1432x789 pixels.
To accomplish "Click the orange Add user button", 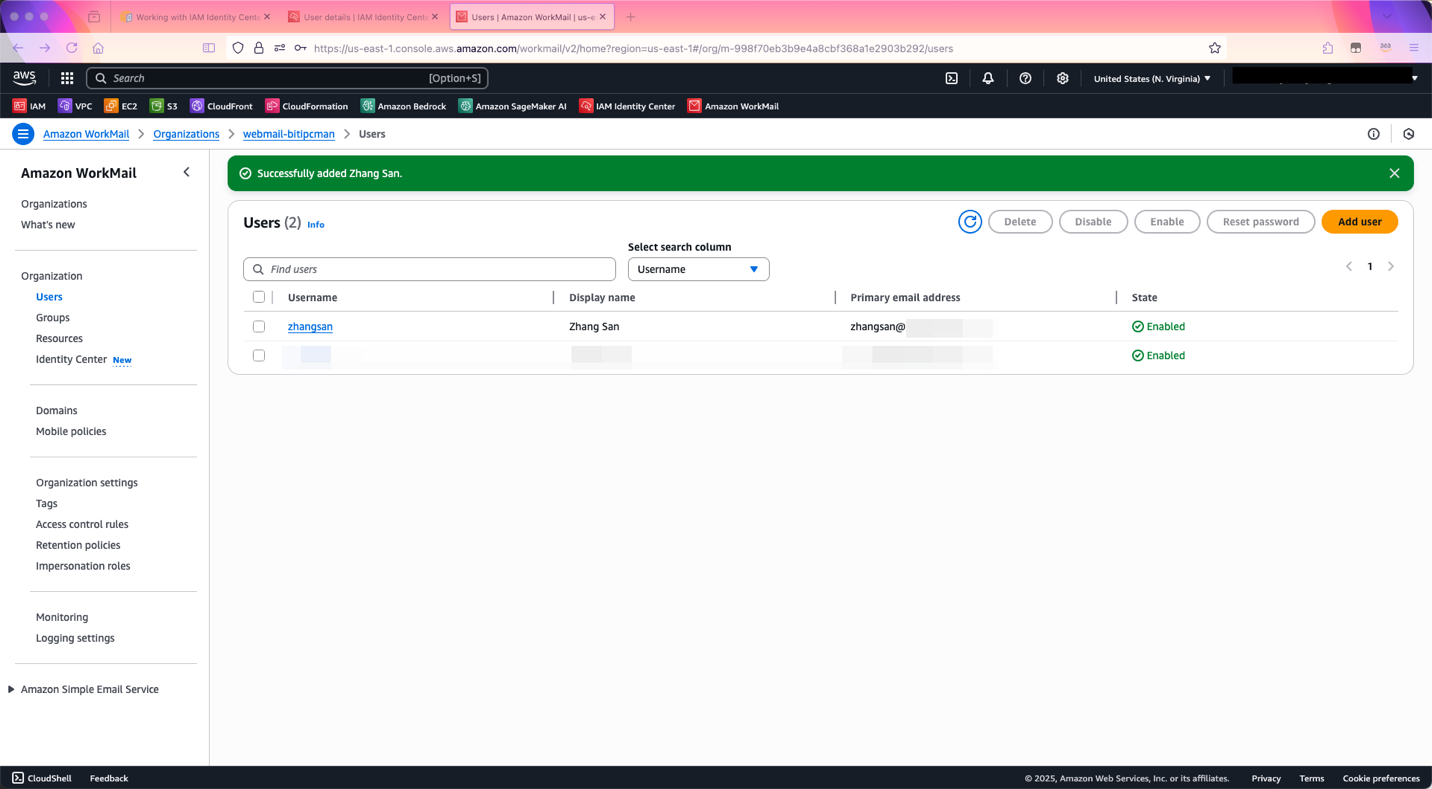I will [1359, 222].
